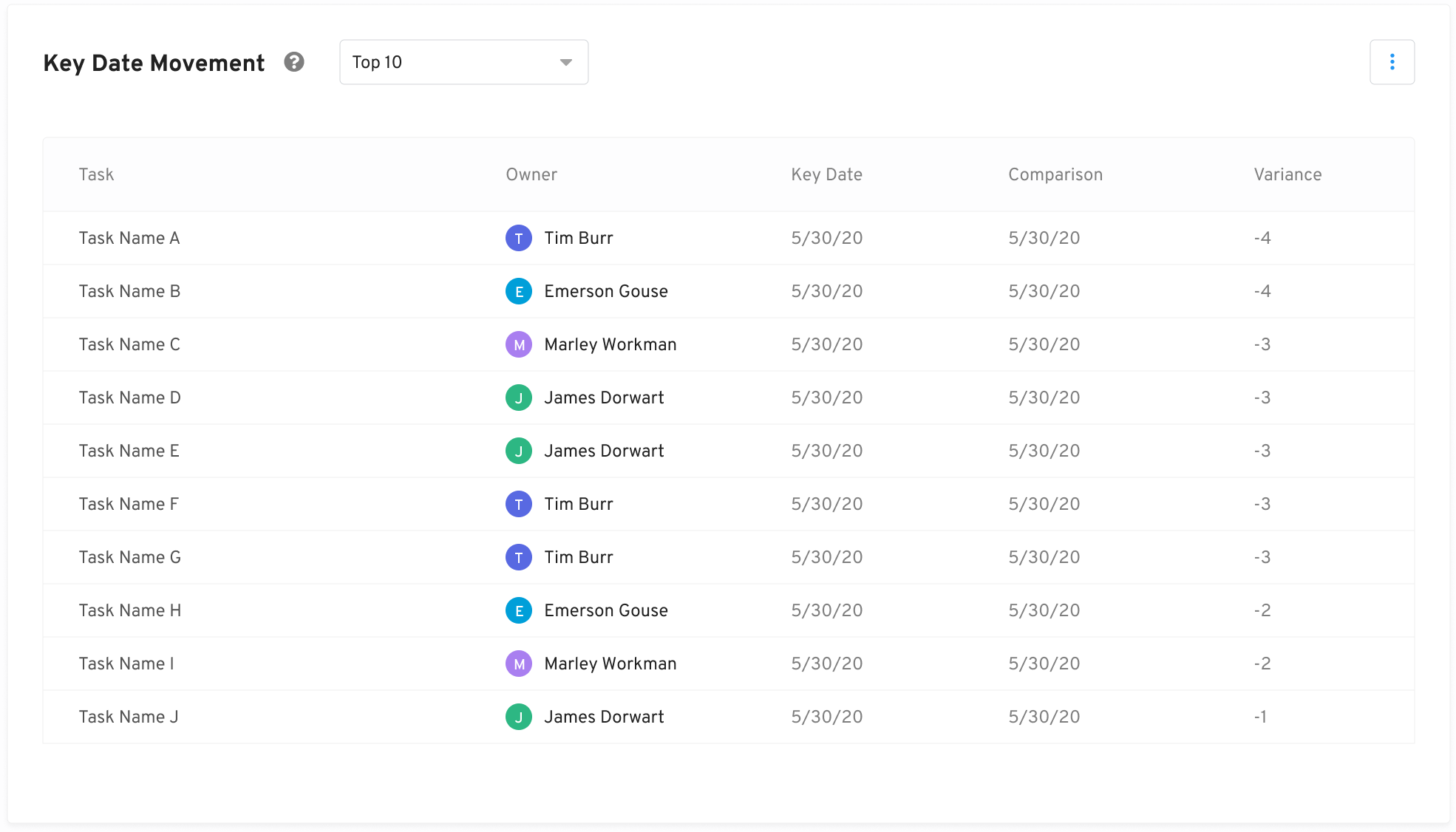1456x832 pixels.
Task: Click Key Date 5/30/20 for Task Name E
Action: 827,451
